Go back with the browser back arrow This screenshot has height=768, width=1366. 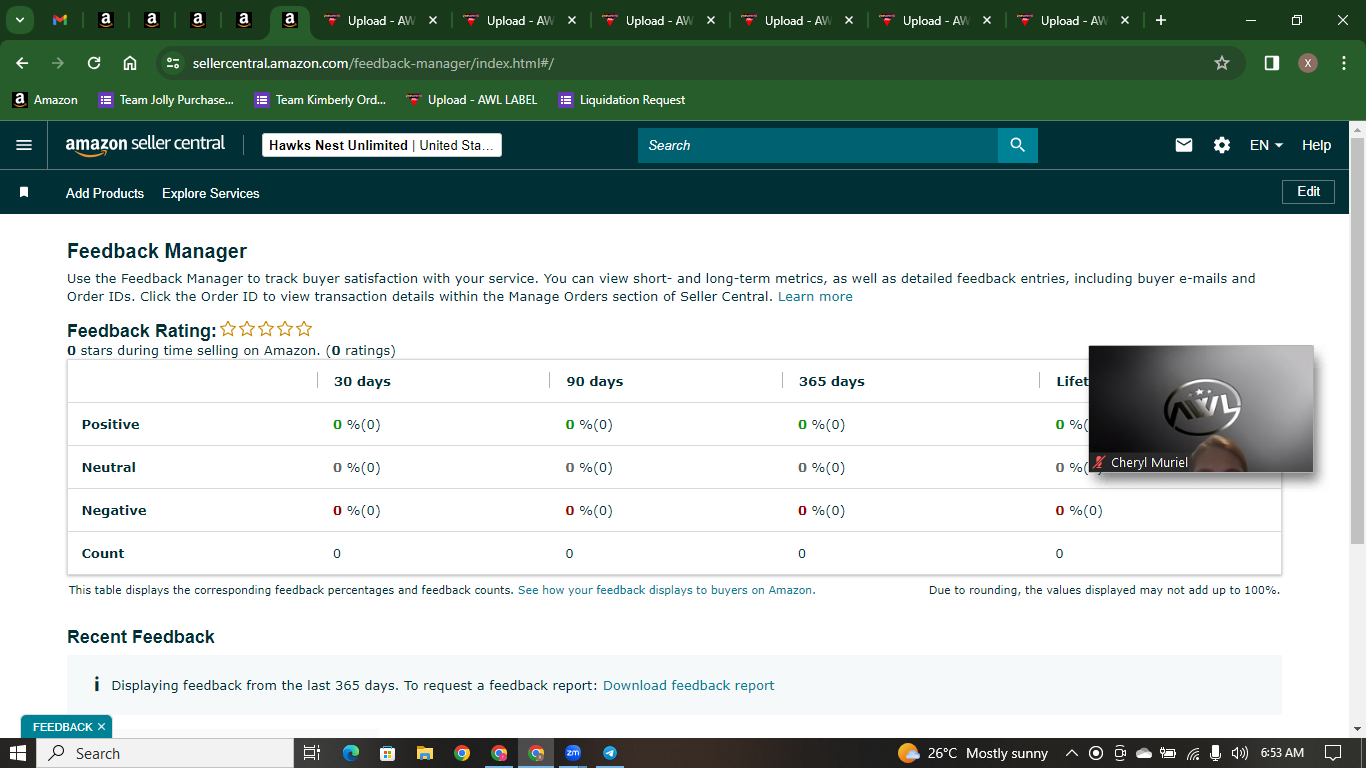tap(22, 63)
